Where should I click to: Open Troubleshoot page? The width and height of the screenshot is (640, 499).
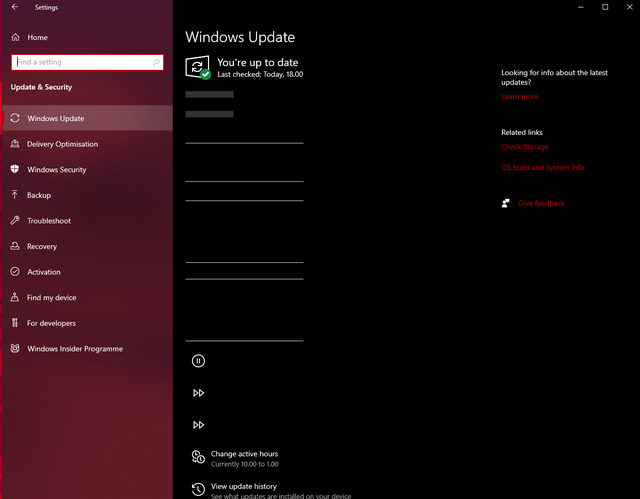87,221
